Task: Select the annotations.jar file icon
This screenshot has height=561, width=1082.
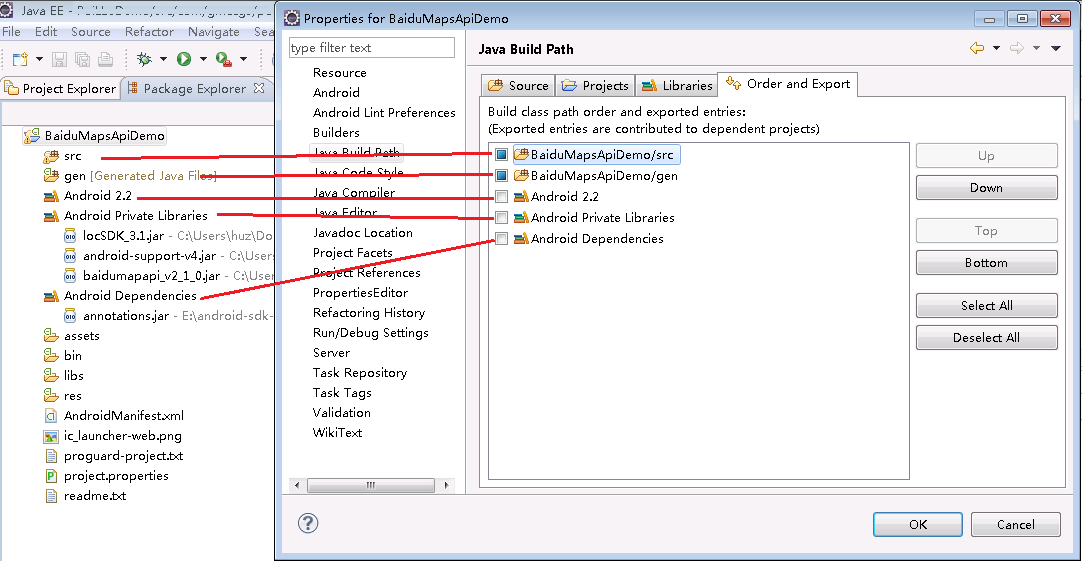Action: point(70,316)
